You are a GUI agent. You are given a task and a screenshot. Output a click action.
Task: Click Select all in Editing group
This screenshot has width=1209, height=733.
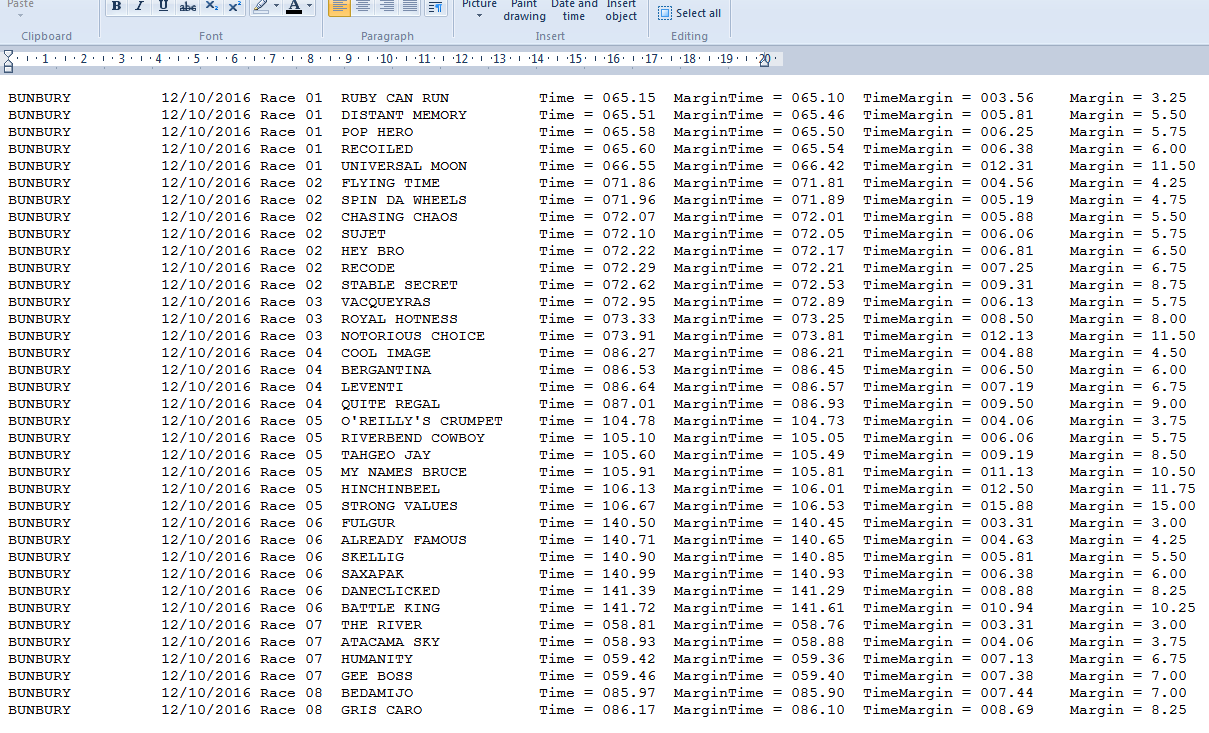689,13
